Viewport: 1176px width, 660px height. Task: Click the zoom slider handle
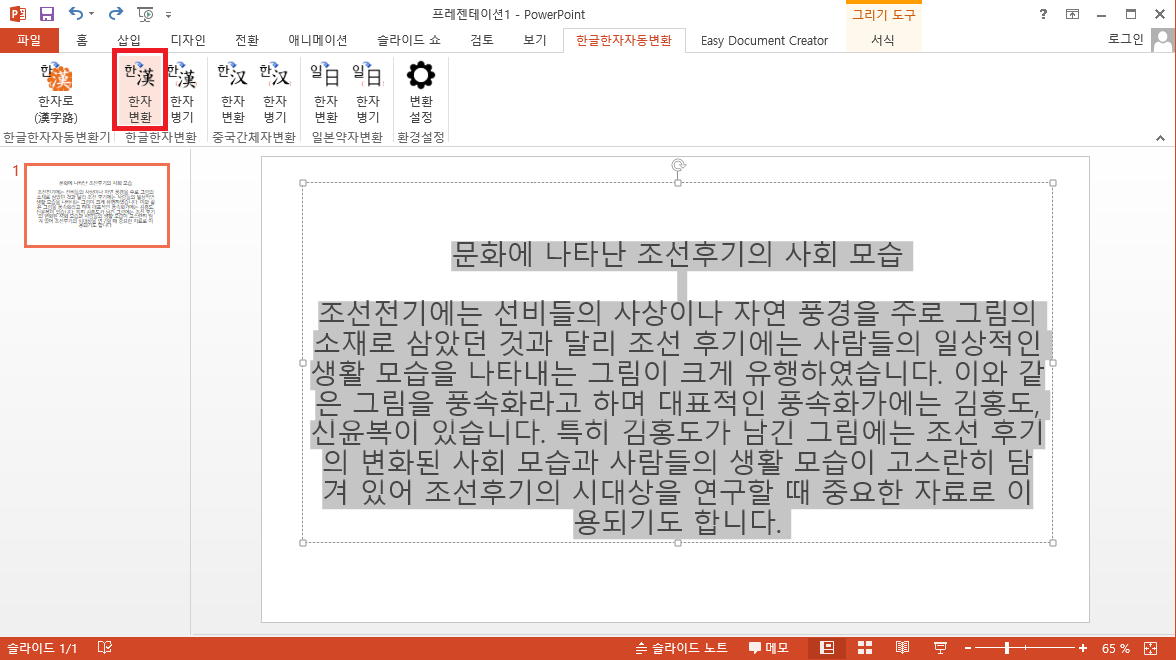[x=1008, y=648]
